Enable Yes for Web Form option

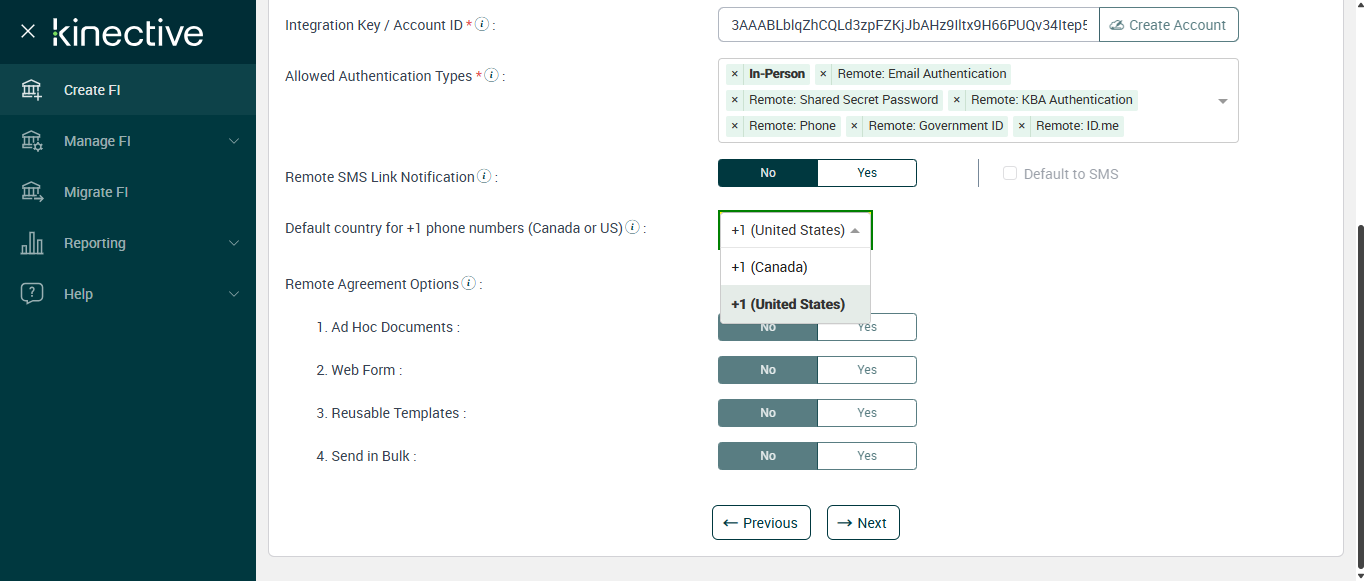pyautogui.click(x=866, y=370)
